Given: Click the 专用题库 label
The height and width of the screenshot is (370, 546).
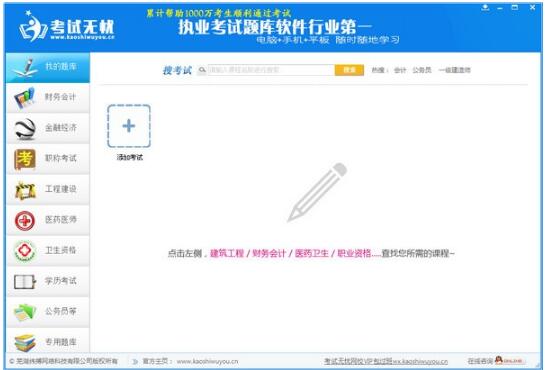Looking at the screenshot, I should (x=61, y=342).
